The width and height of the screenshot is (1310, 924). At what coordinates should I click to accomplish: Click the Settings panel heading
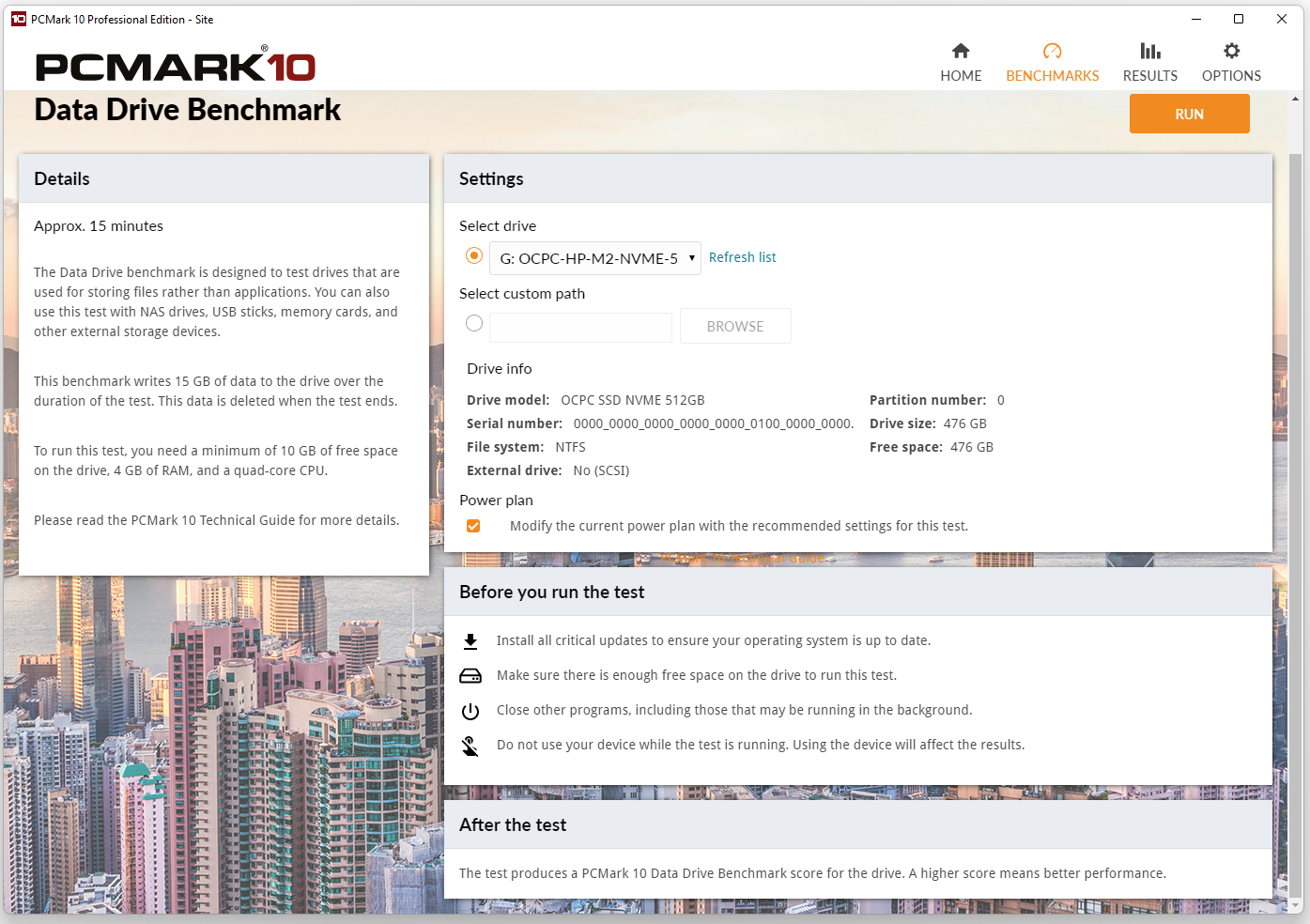(491, 179)
